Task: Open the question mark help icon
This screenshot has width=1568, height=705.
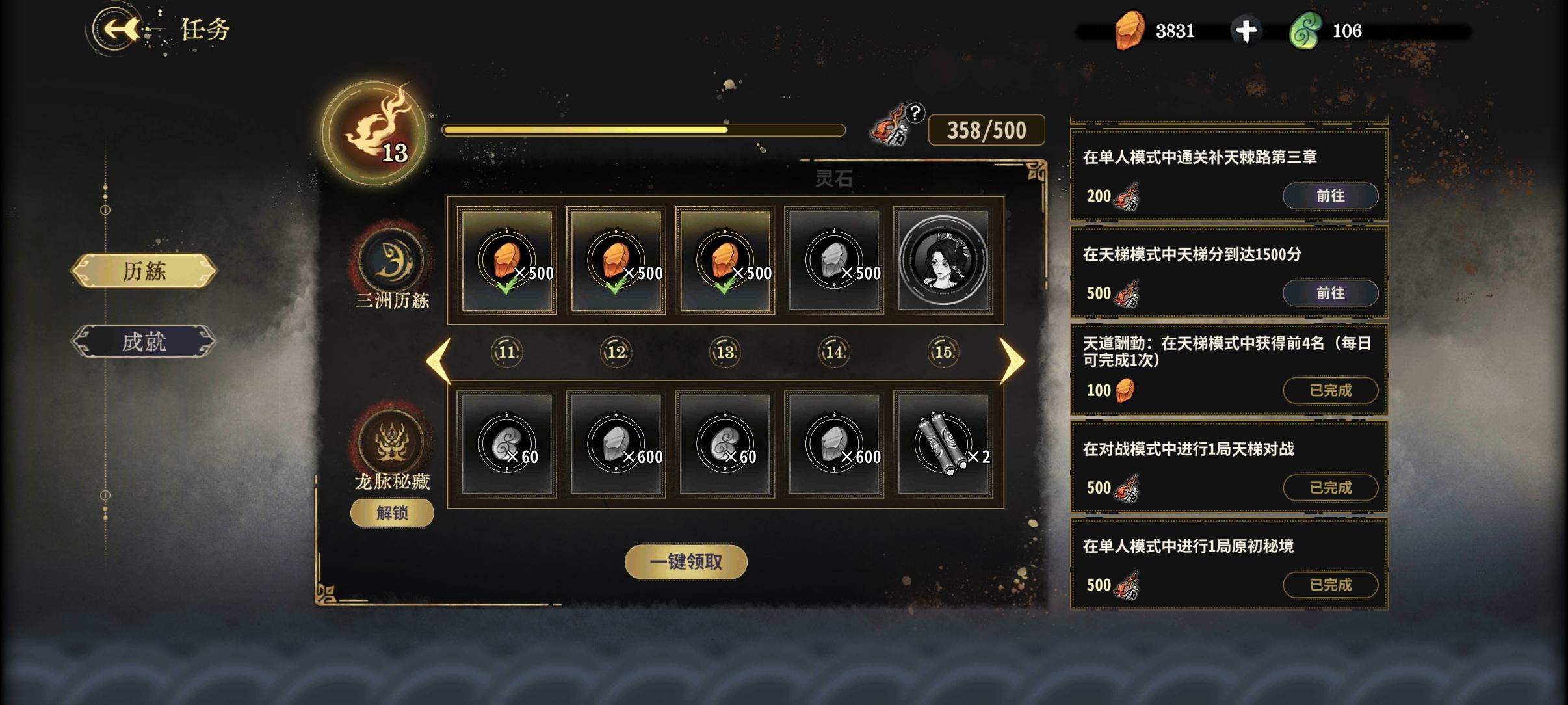Action: (915, 113)
